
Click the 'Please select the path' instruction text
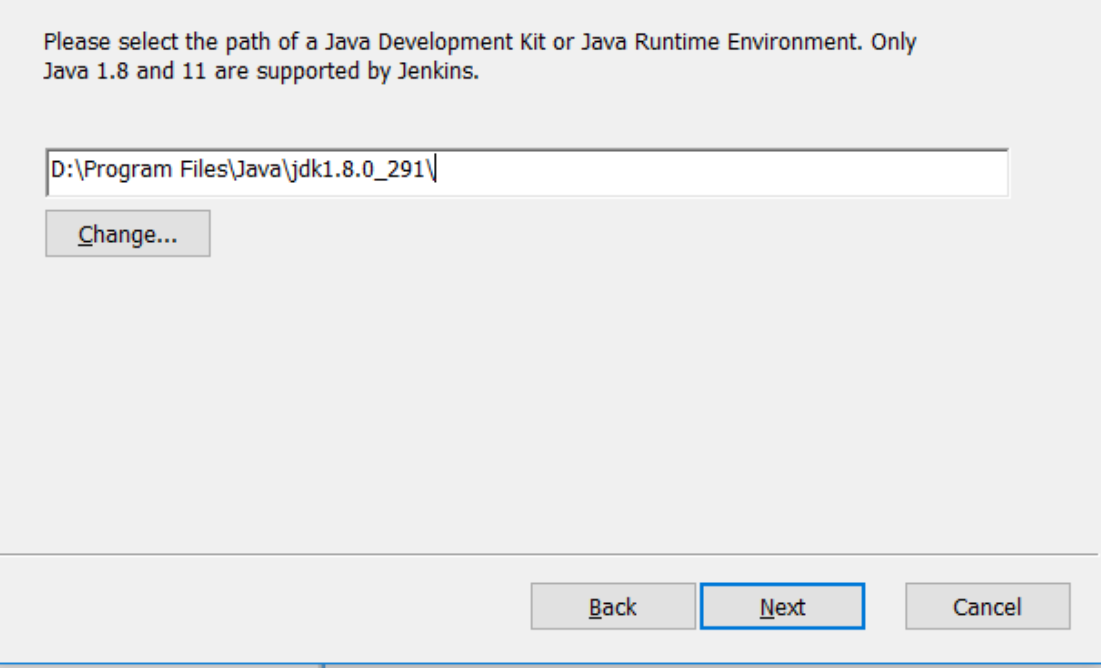[130, 44]
